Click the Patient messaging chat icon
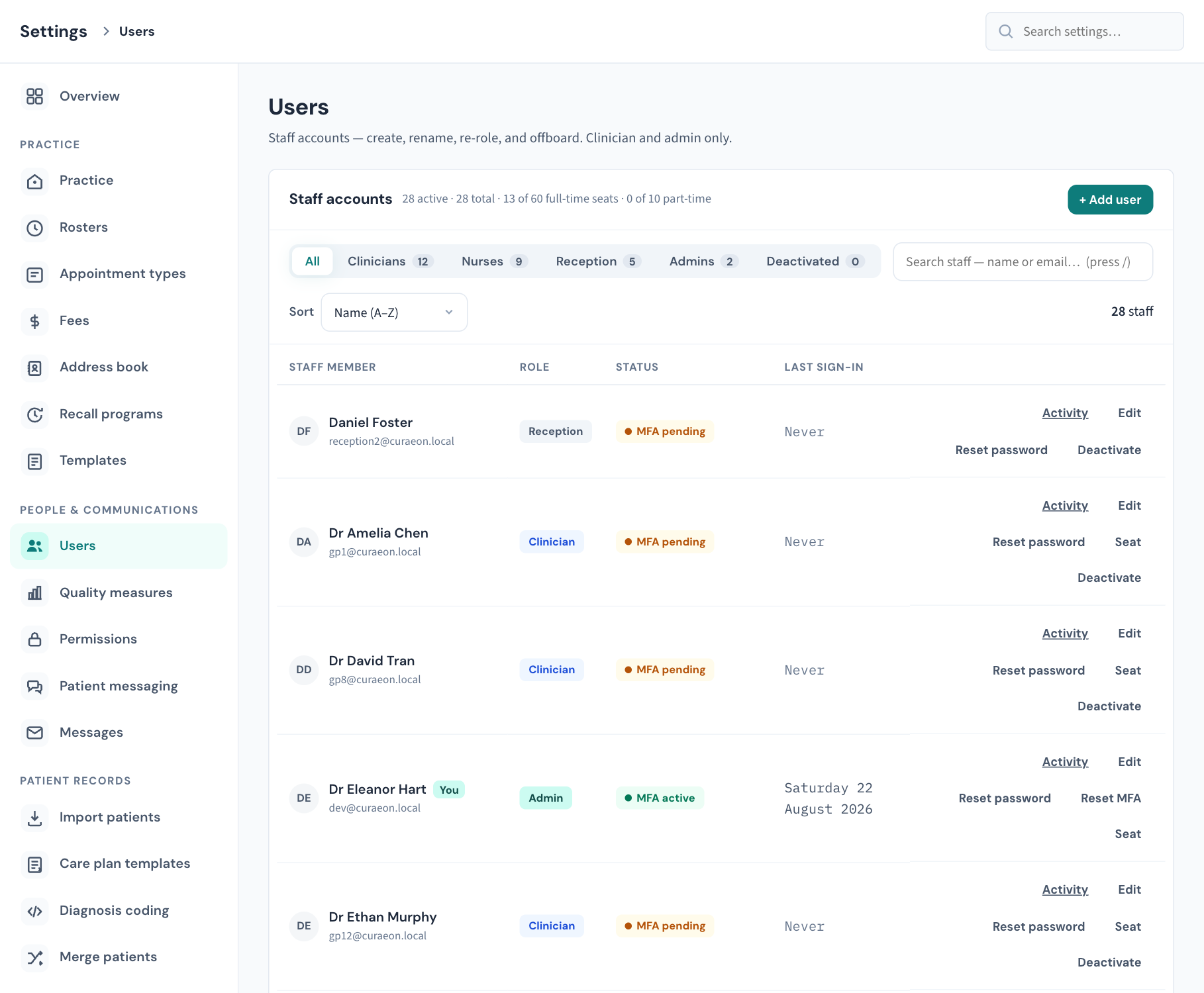This screenshot has width=1204, height=993. click(x=34, y=686)
